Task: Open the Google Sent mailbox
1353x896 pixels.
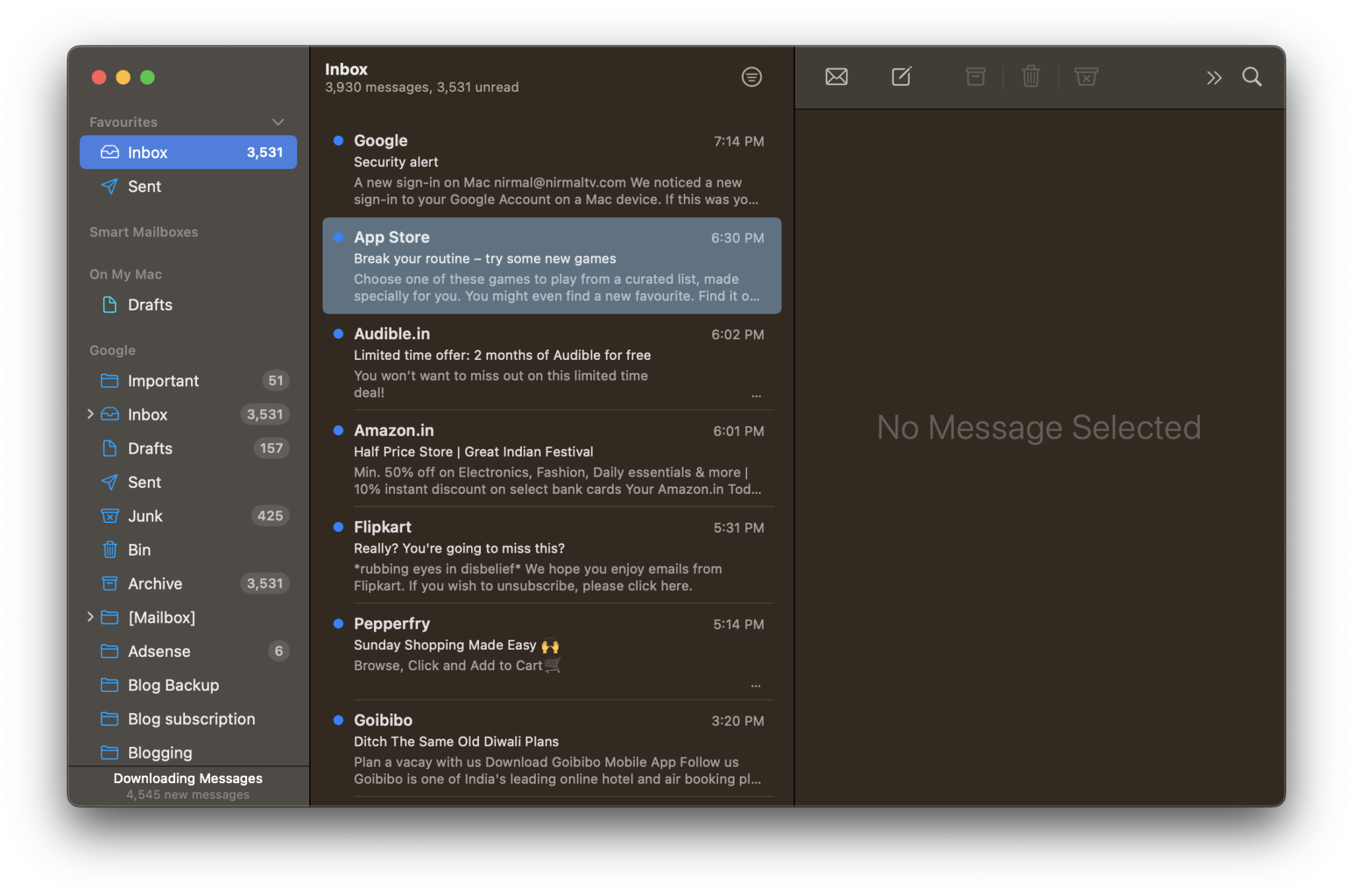Action: (188, 482)
